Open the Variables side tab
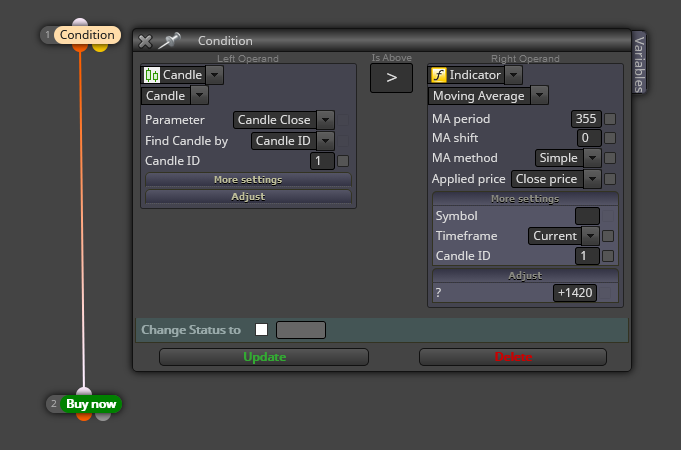 (x=639, y=64)
